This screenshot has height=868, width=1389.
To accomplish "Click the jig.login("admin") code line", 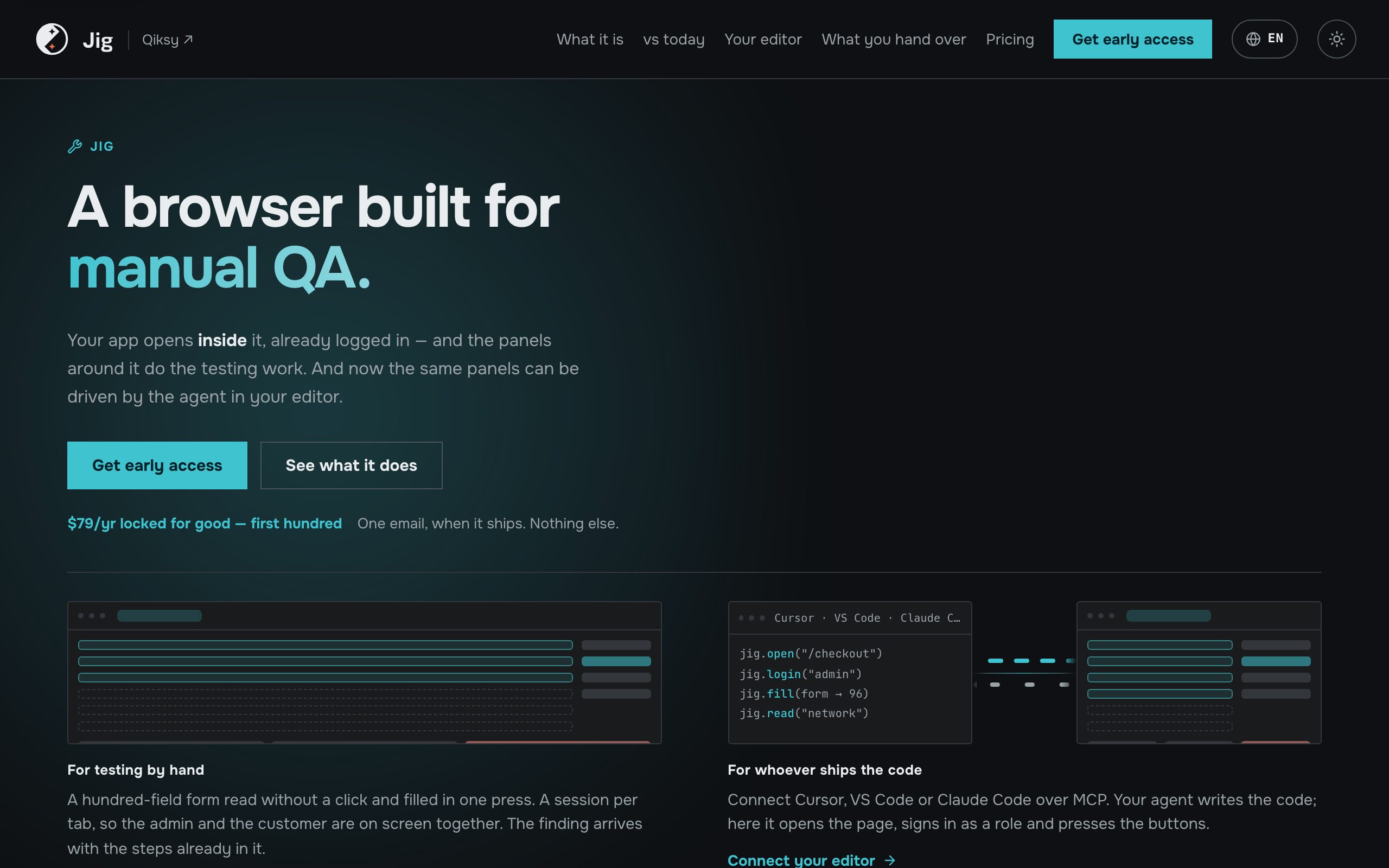I will pyautogui.click(x=801, y=674).
